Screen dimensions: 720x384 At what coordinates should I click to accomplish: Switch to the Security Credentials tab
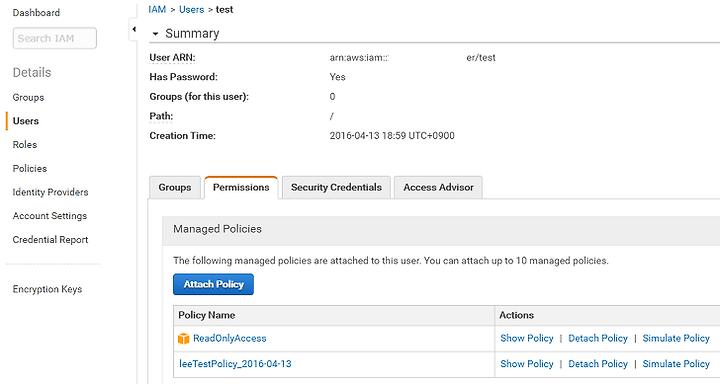click(x=336, y=187)
